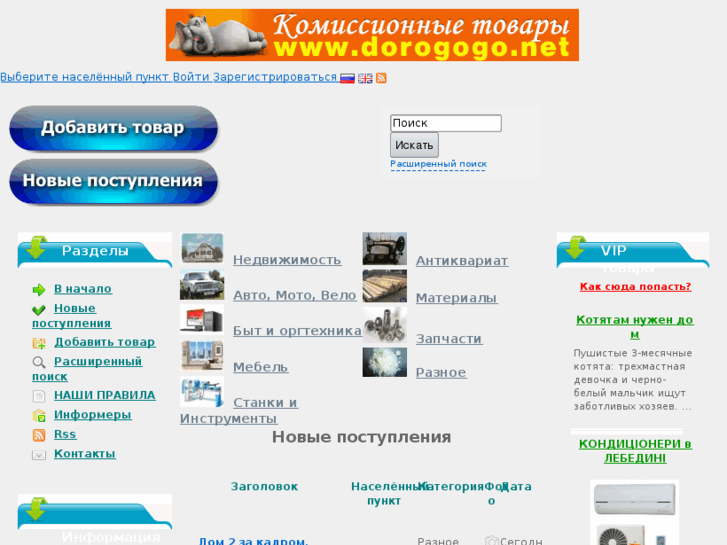Screen dimensions: 727x545
Task: Open the thumbnail for Разное category
Action: coord(385,362)
